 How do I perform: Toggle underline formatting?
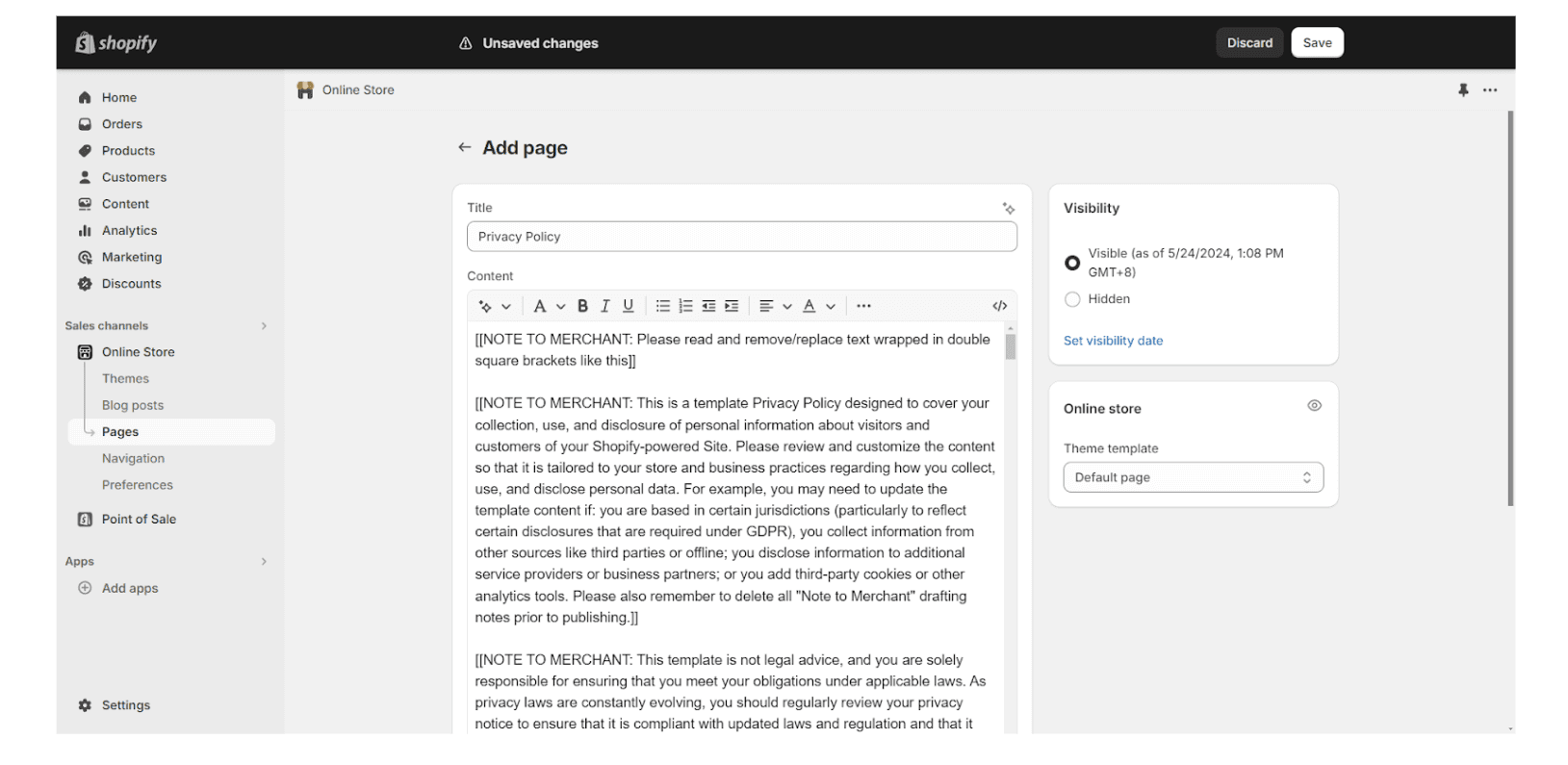click(x=628, y=306)
